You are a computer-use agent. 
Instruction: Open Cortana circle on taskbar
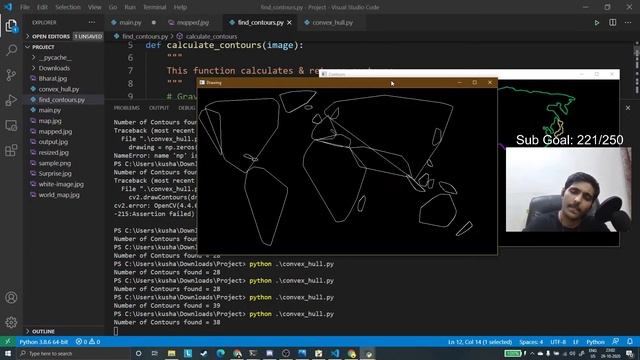tap(138, 353)
